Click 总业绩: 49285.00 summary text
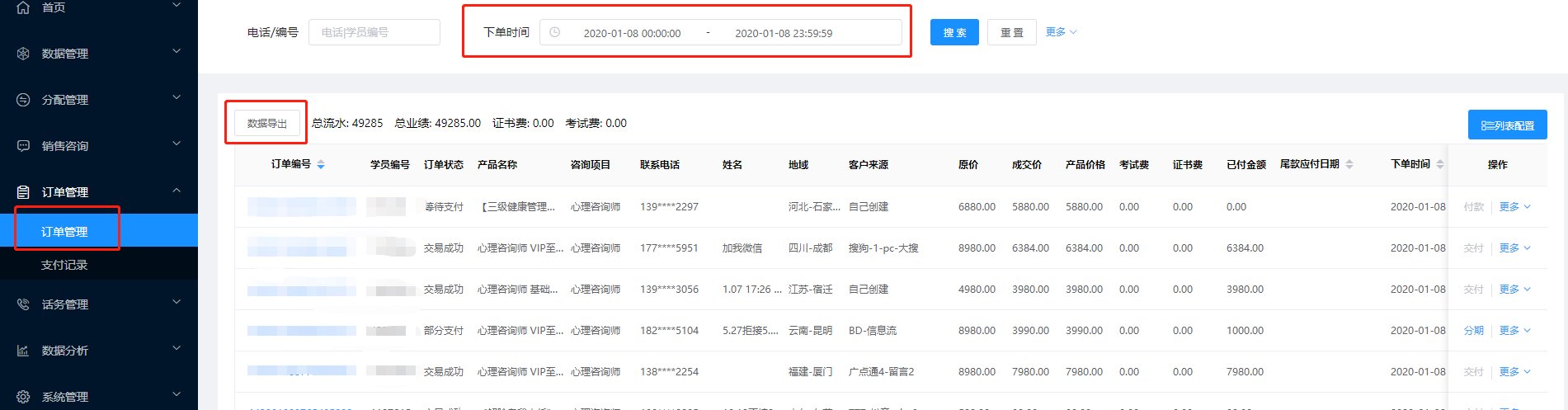Screen dimensions: 1568x410 coord(438,123)
